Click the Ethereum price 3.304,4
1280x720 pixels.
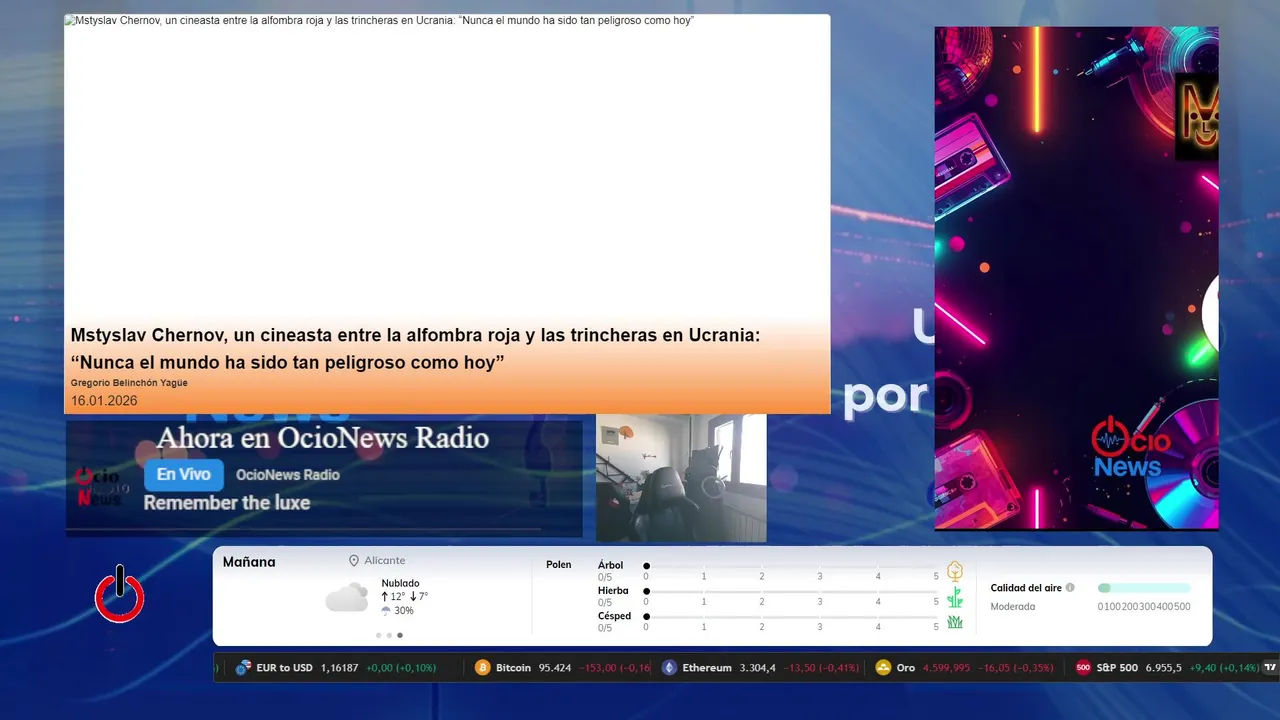tap(758, 668)
